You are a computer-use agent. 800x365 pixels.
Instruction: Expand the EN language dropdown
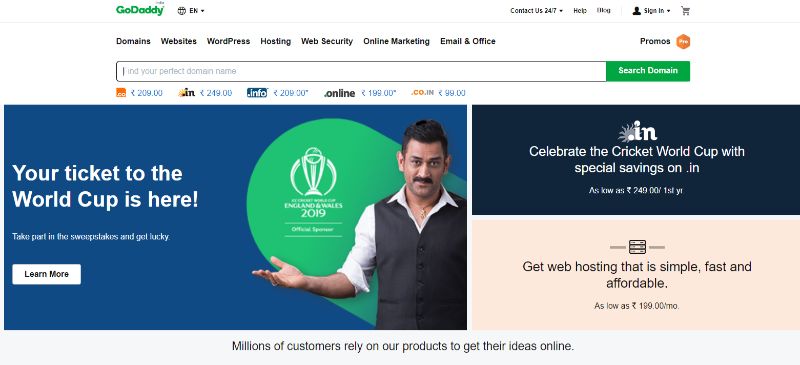[197, 11]
